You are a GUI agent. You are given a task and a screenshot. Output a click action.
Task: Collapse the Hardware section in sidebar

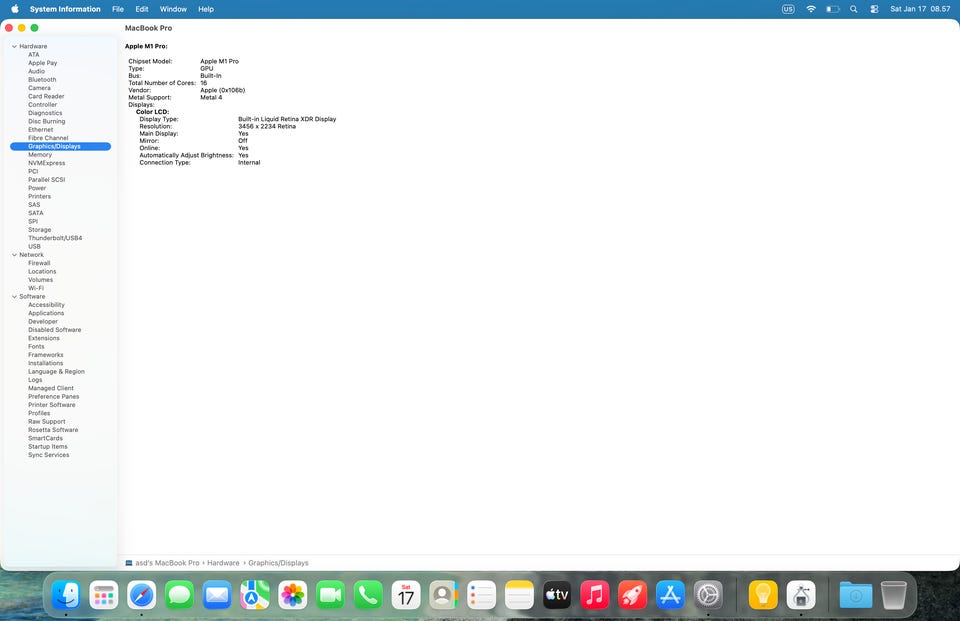point(14,47)
